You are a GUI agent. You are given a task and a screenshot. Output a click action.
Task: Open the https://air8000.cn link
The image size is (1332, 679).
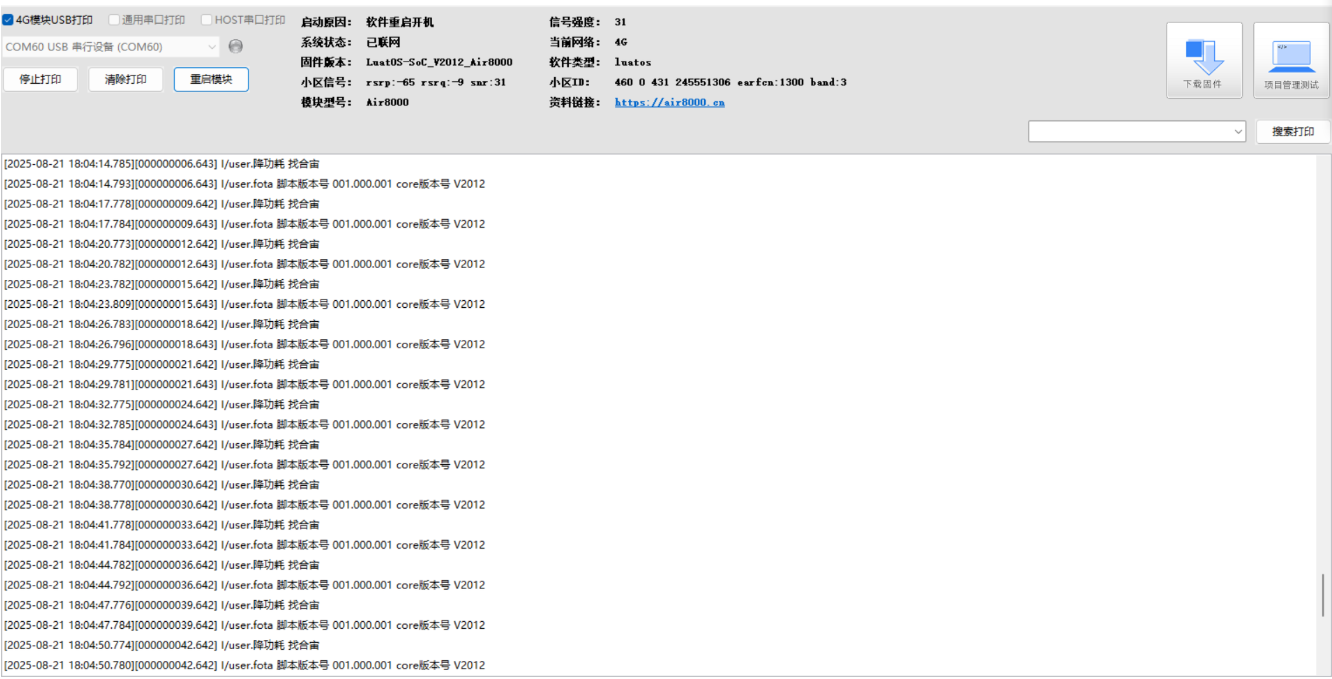point(669,102)
